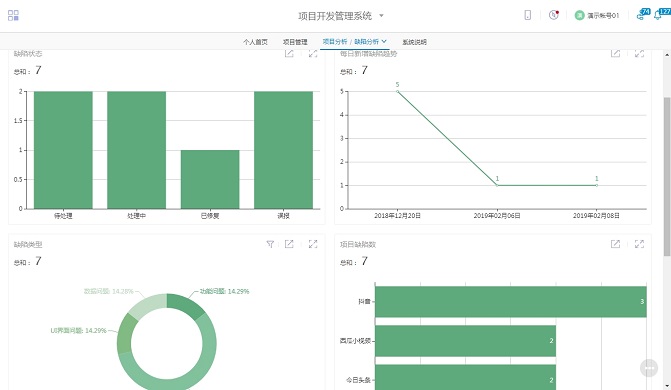The image size is (671, 390).
Task: Open the clock icon with red dot
Action: [554, 15]
